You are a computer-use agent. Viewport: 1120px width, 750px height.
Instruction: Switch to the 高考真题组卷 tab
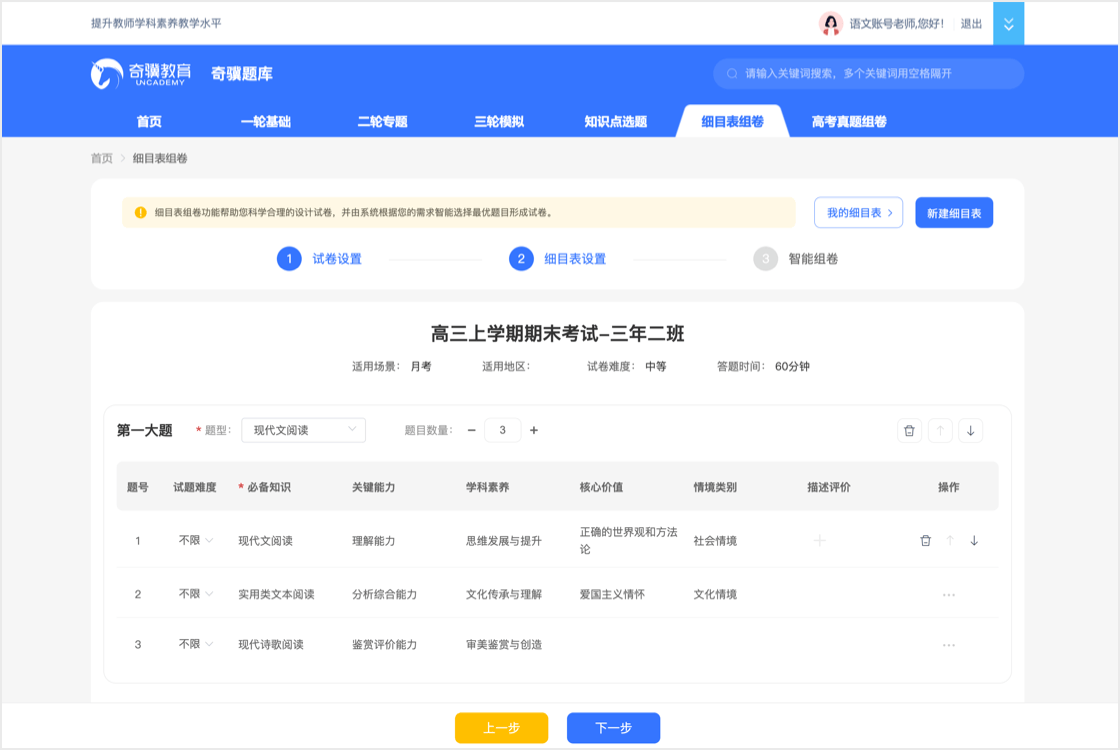(849, 122)
